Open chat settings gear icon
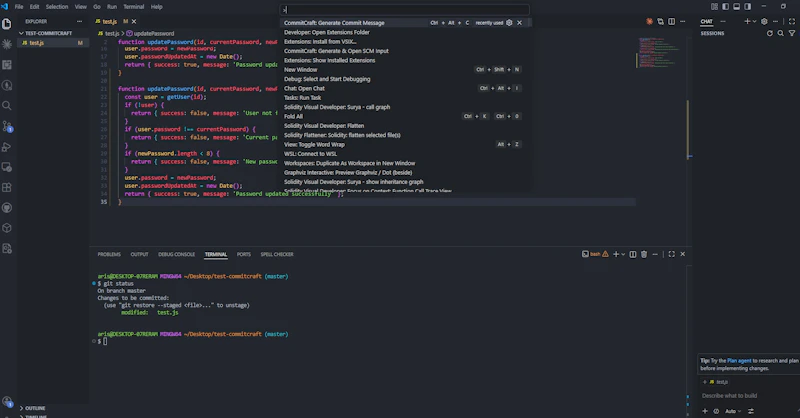The image size is (800, 418). click(764, 21)
